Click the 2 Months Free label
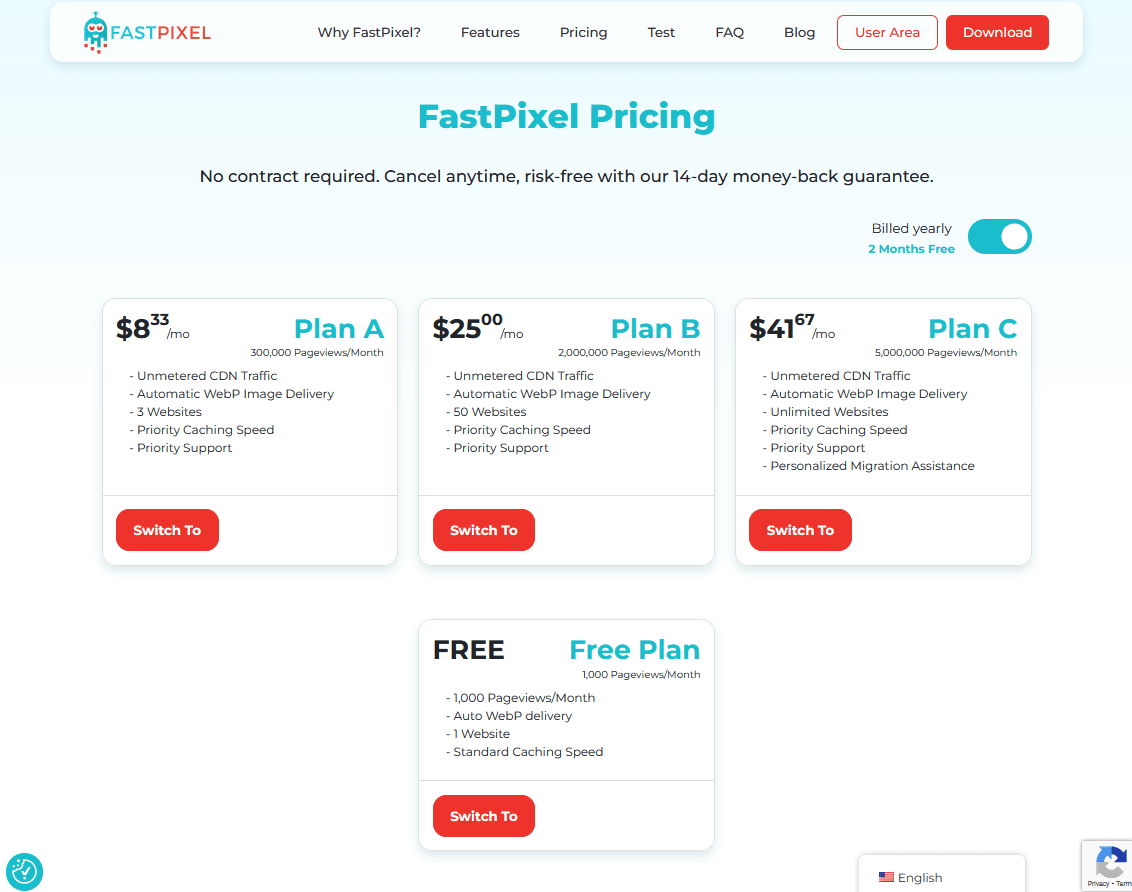Viewport: 1132px width, 892px height. coord(911,249)
